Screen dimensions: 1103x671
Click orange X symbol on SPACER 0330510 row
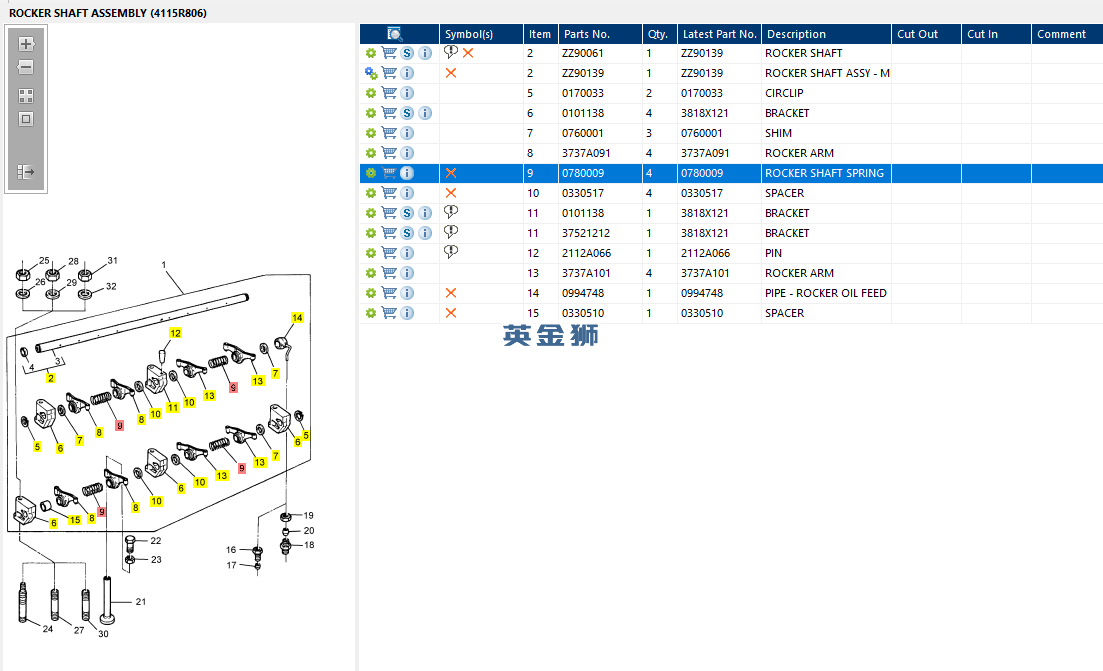coord(451,313)
